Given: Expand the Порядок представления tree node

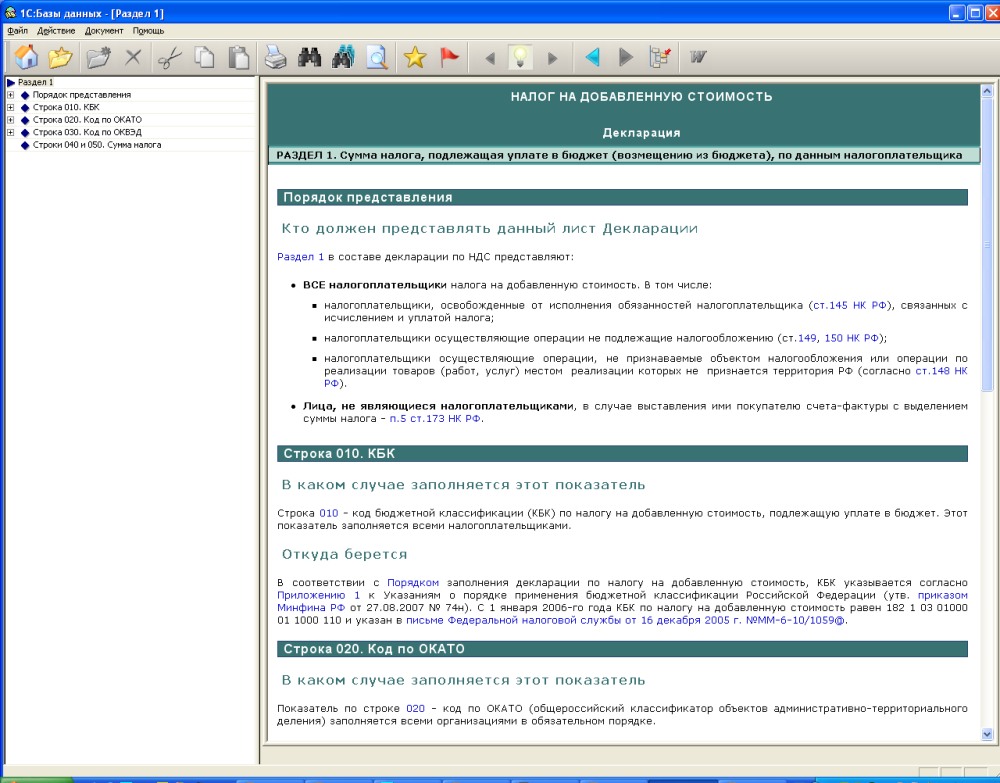Looking at the screenshot, I should coord(10,95).
